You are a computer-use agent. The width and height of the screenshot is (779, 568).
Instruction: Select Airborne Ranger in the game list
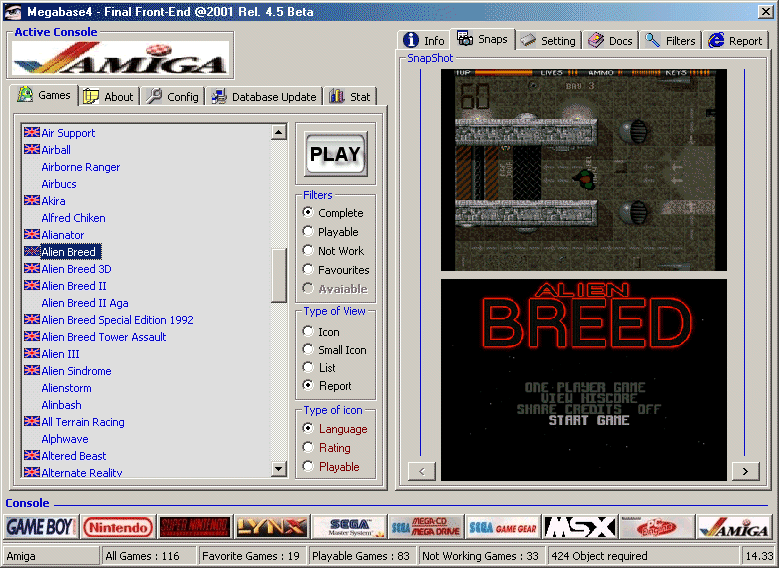[80, 167]
